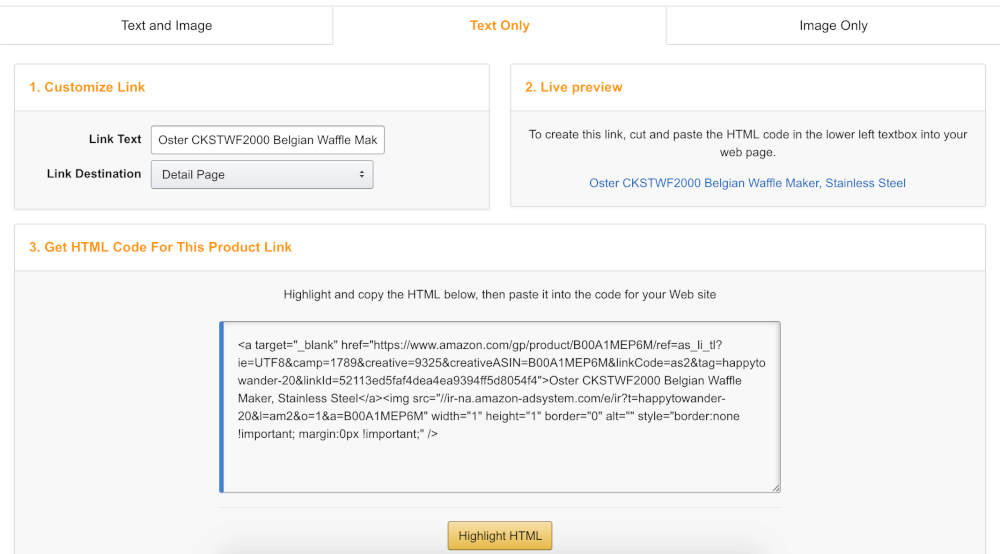Image resolution: width=1000 pixels, height=554 pixels.
Task: Click the Highlight HTML button
Action: pyautogui.click(x=500, y=536)
